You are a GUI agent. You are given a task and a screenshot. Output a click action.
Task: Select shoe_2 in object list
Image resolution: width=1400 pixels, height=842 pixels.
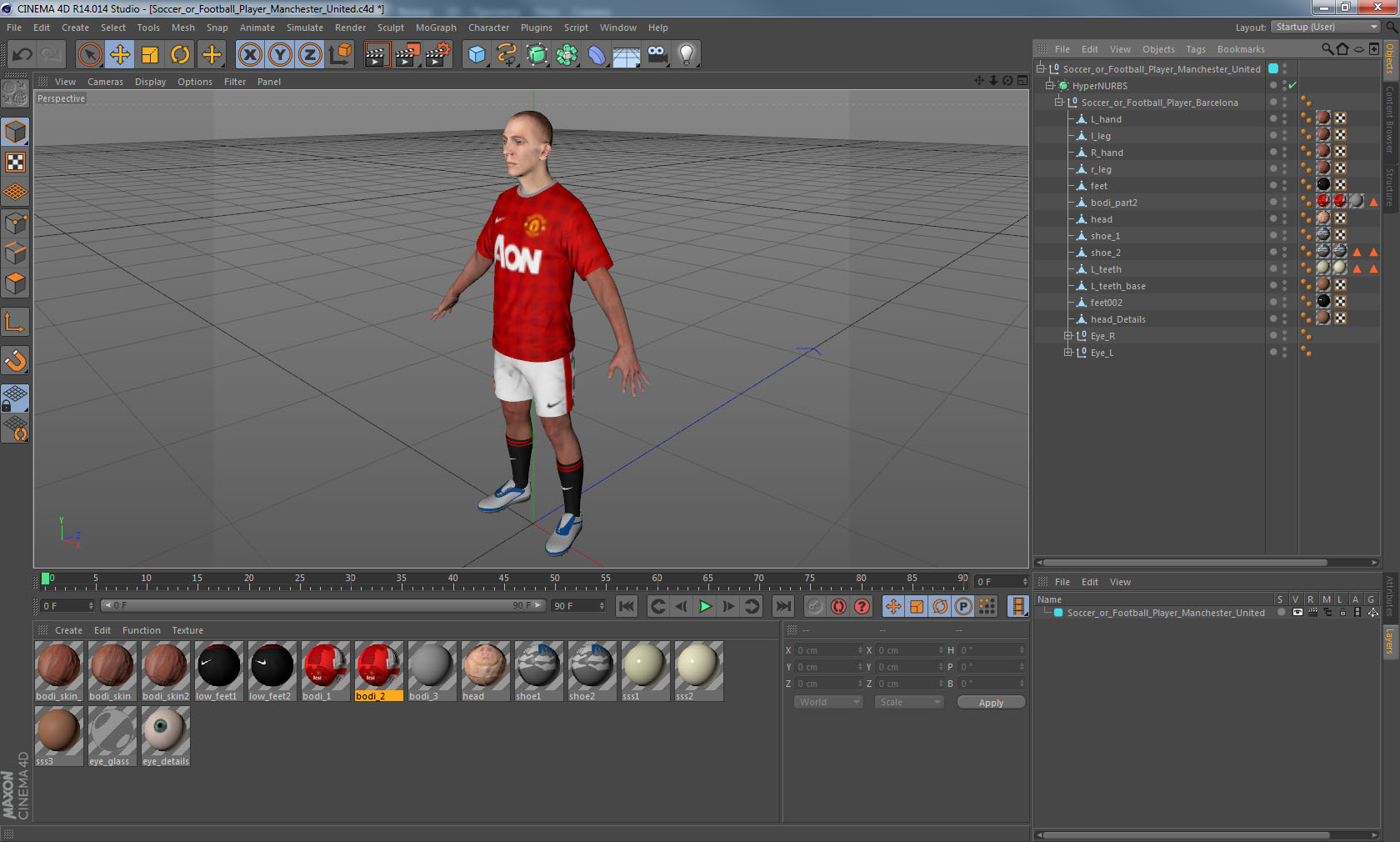pyautogui.click(x=1105, y=253)
